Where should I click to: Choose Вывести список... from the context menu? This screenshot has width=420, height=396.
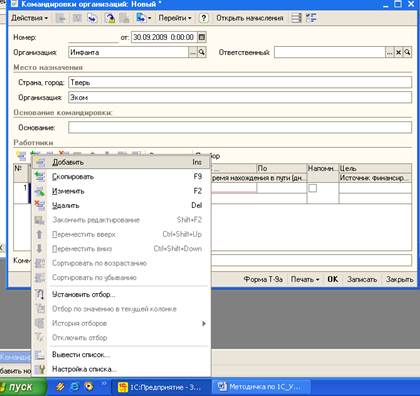(x=121, y=355)
